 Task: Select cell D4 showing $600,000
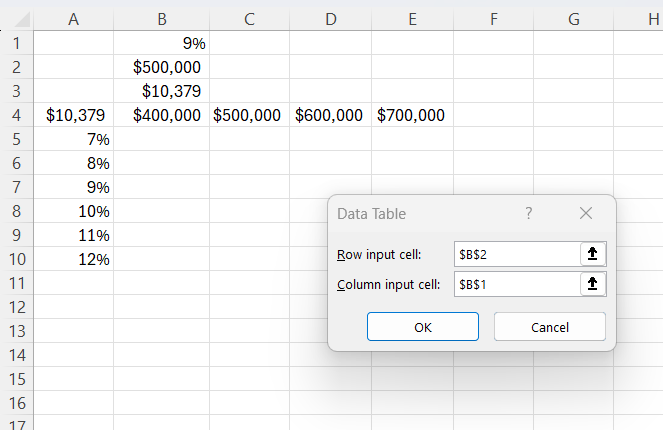[331, 115]
